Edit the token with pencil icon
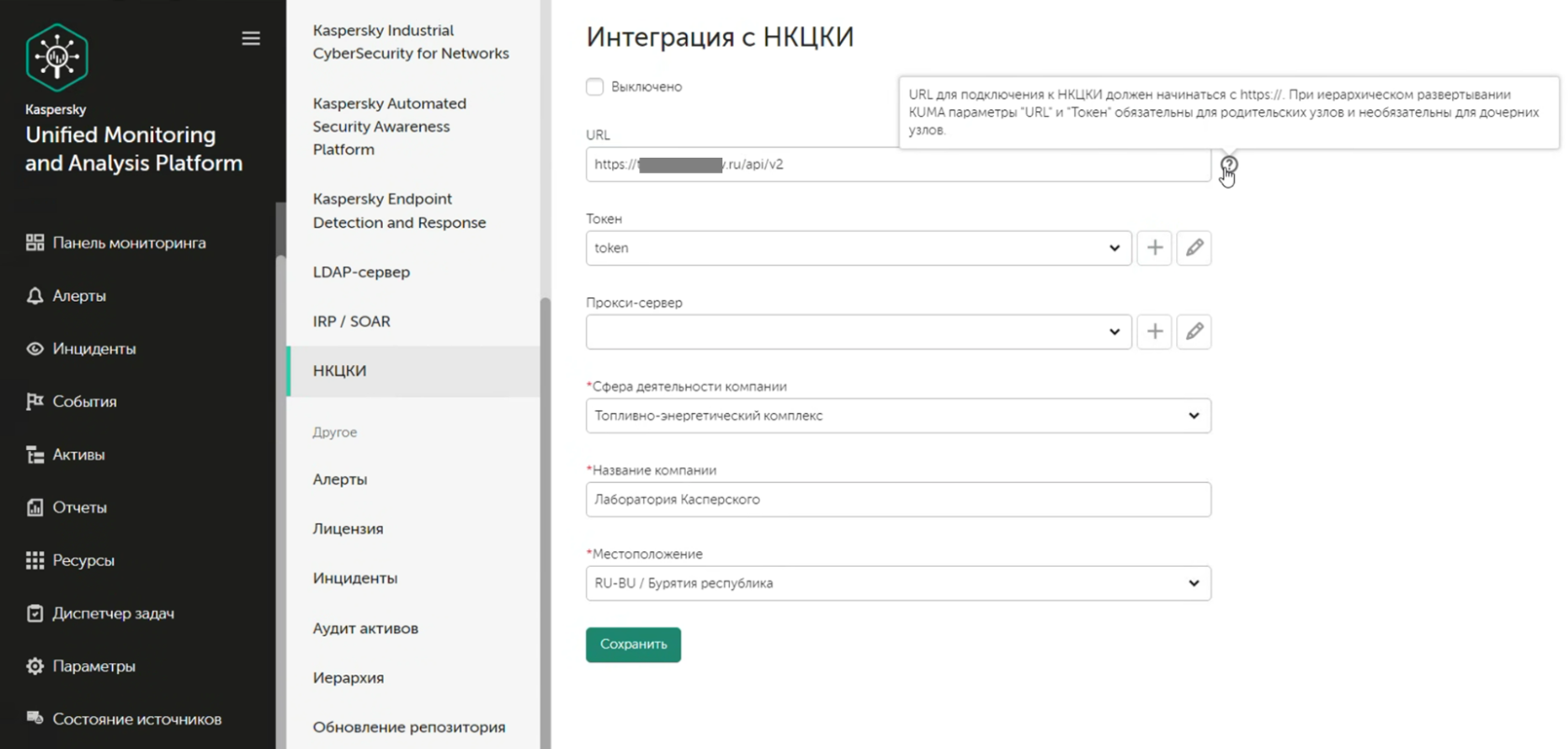The height and width of the screenshot is (749, 1568). pos(1194,247)
